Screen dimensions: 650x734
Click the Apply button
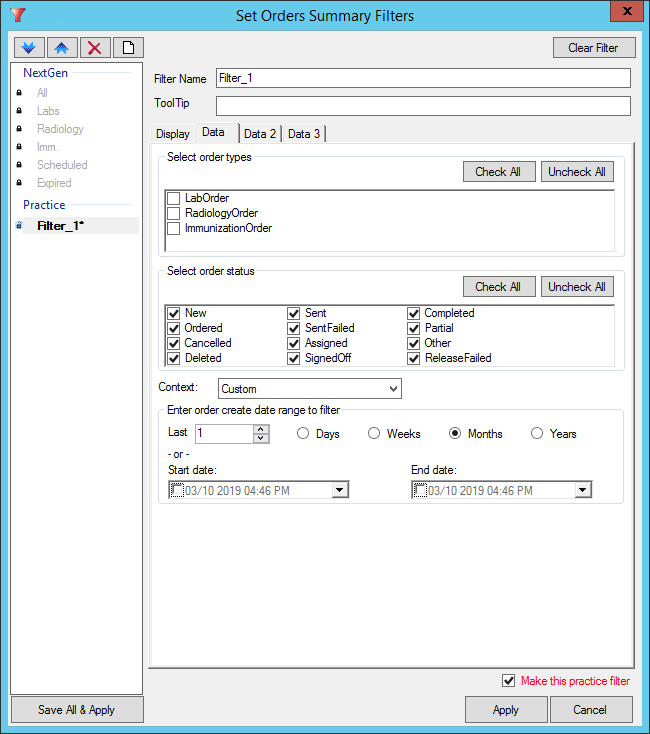(506, 710)
